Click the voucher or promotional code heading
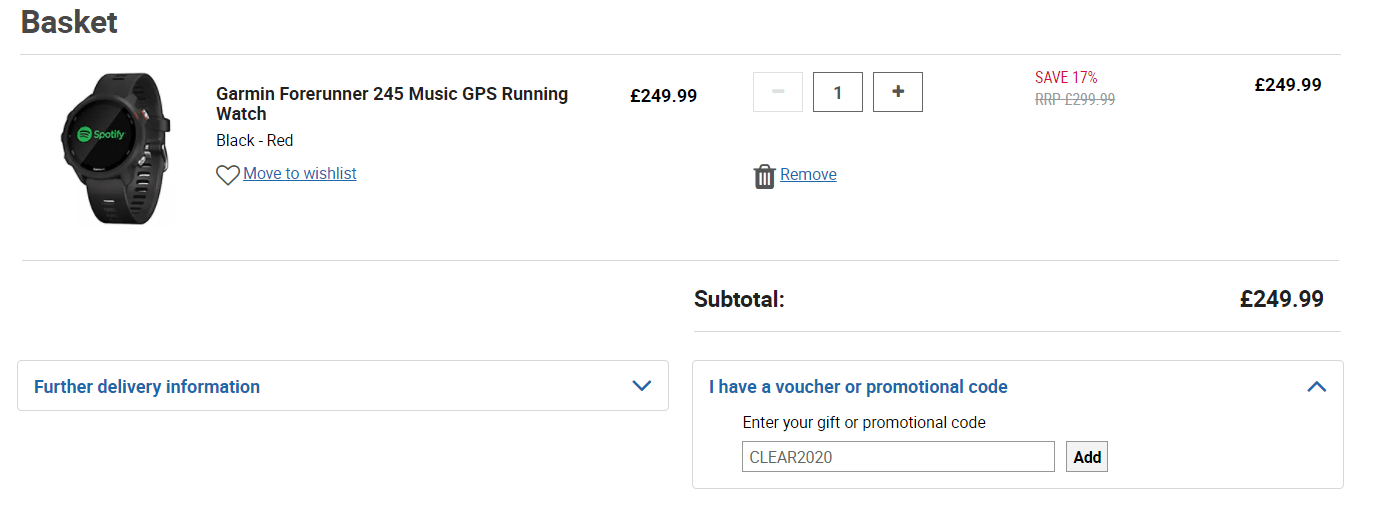1374x507 pixels. 858,387
